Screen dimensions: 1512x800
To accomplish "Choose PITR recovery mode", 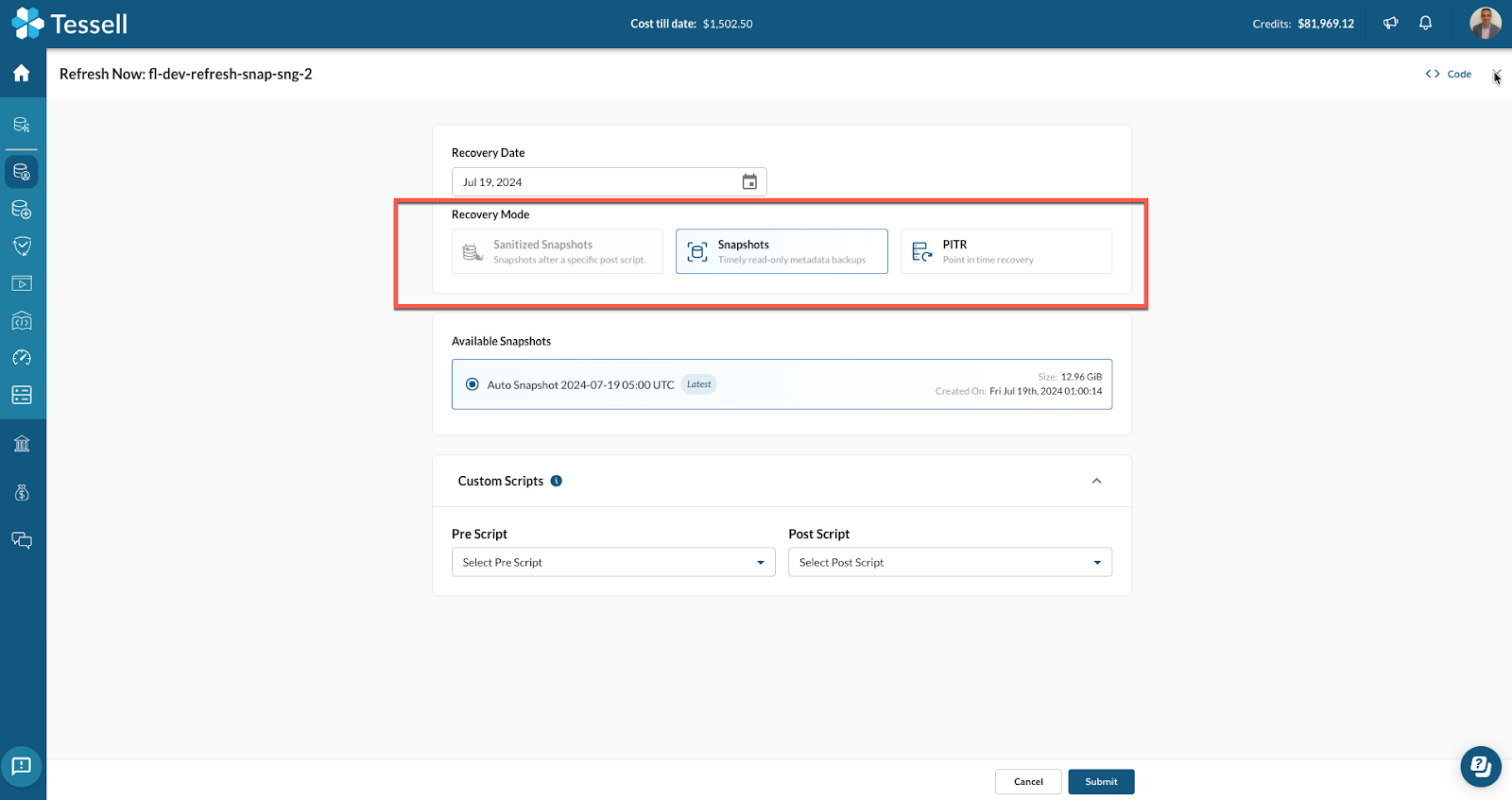I will (x=1006, y=251).
